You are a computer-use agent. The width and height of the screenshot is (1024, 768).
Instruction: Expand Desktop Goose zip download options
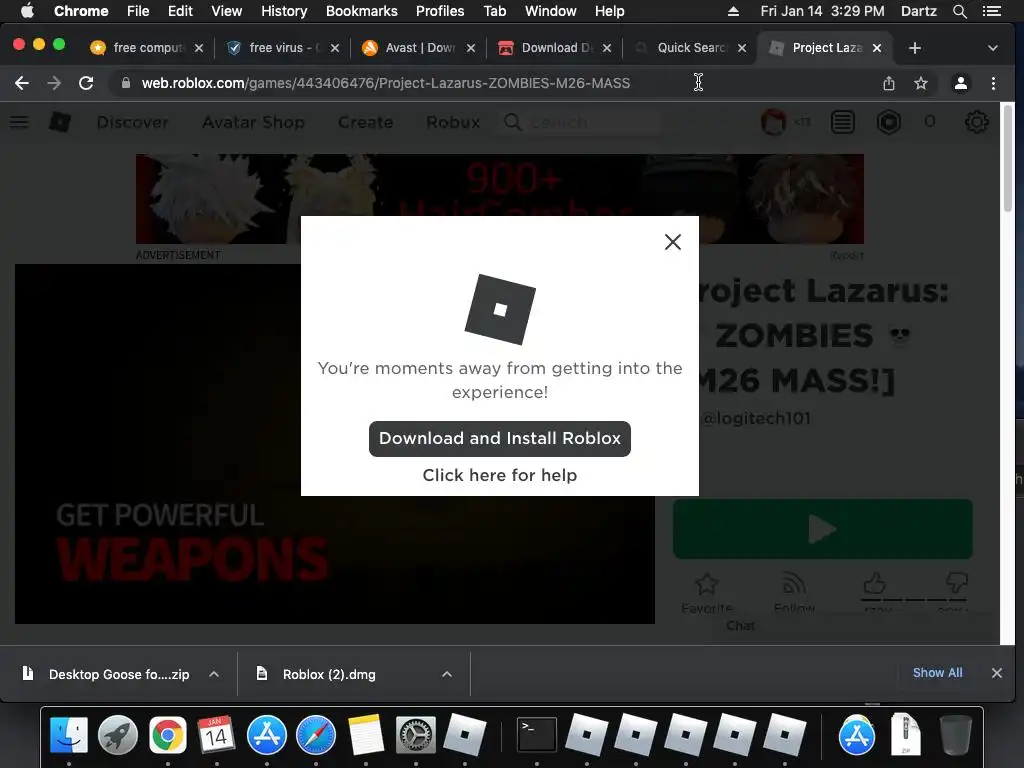214,674
